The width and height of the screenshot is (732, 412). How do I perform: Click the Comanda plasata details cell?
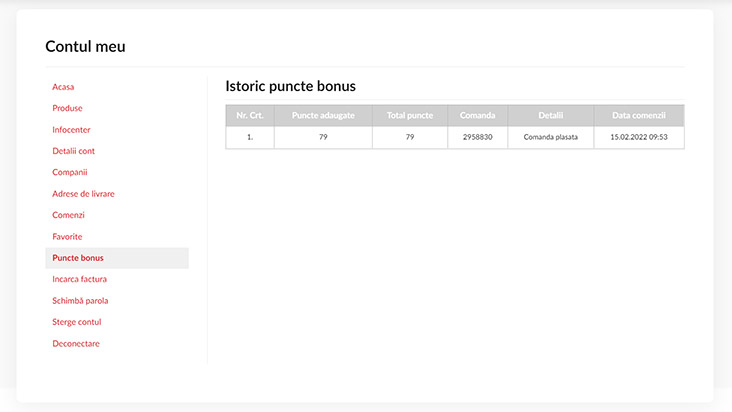[551, 137]
